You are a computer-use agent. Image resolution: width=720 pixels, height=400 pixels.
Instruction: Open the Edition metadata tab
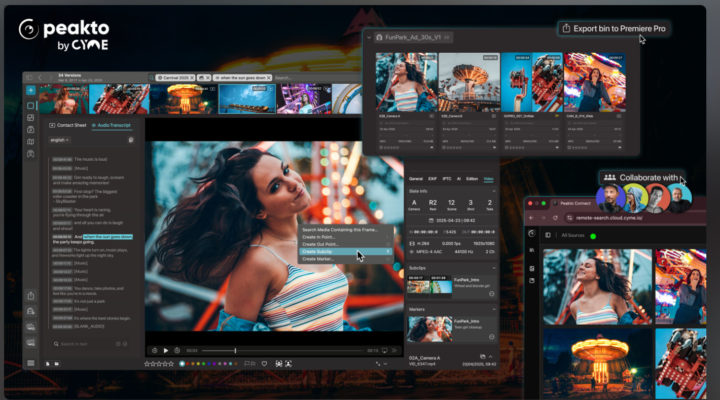[472, 179]
